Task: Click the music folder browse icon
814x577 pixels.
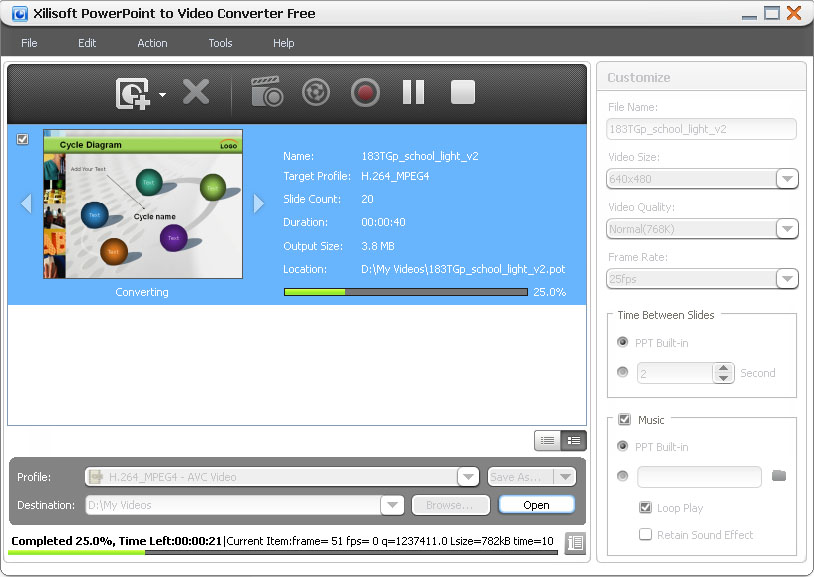Action: click(x=779, y=476)
